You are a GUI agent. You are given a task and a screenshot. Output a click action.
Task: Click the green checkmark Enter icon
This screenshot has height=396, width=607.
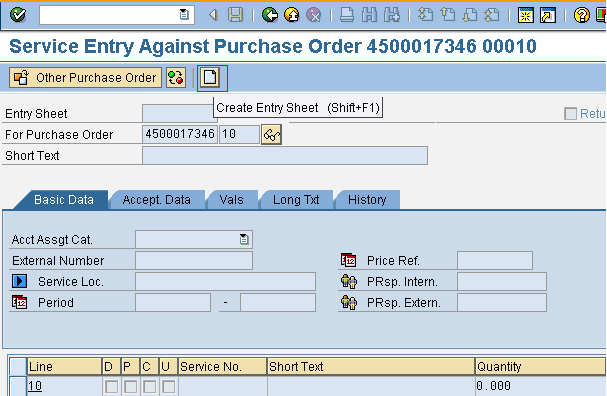point(18,15)
